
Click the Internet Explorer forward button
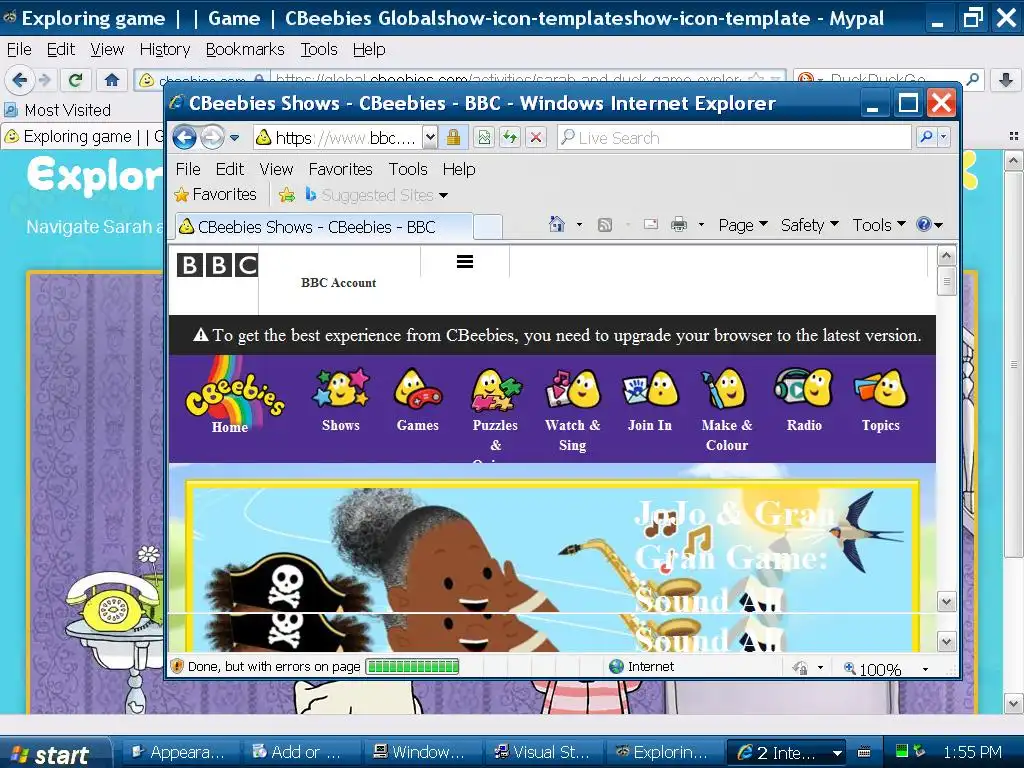point(212,138)
